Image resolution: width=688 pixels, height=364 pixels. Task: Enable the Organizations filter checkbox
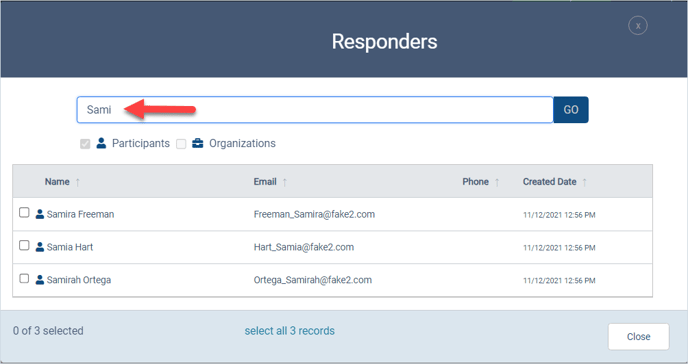[x=181, y=144]
